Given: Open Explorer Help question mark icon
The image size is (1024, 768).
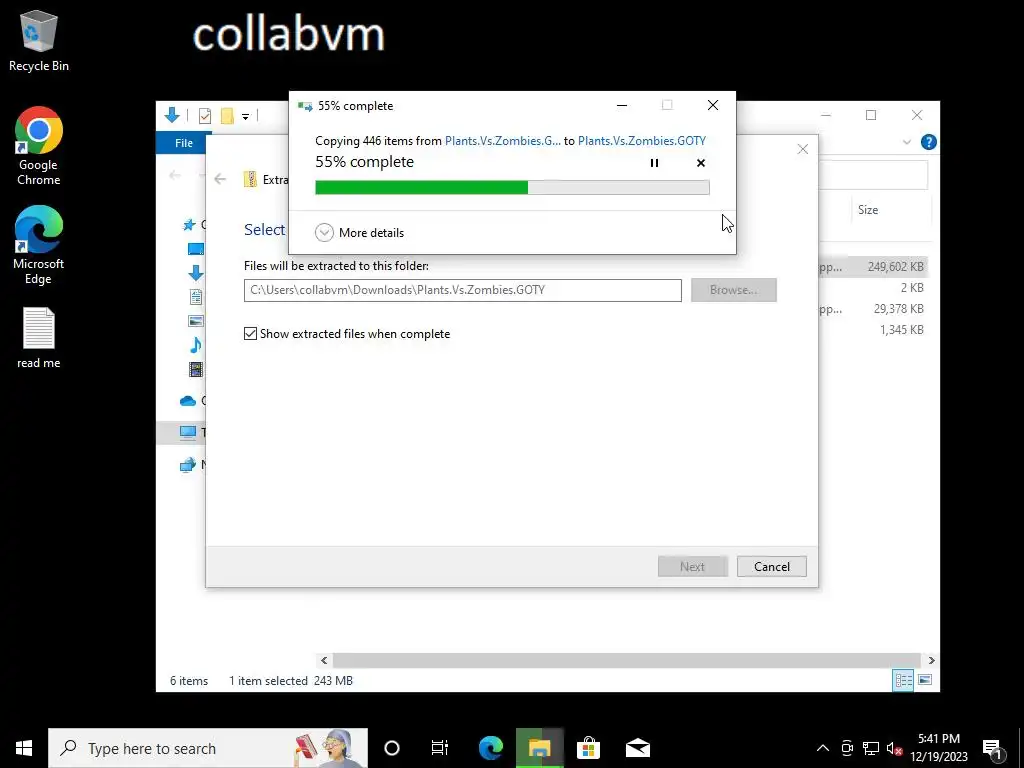Looking at the screenshot, I should click(928, 142).
